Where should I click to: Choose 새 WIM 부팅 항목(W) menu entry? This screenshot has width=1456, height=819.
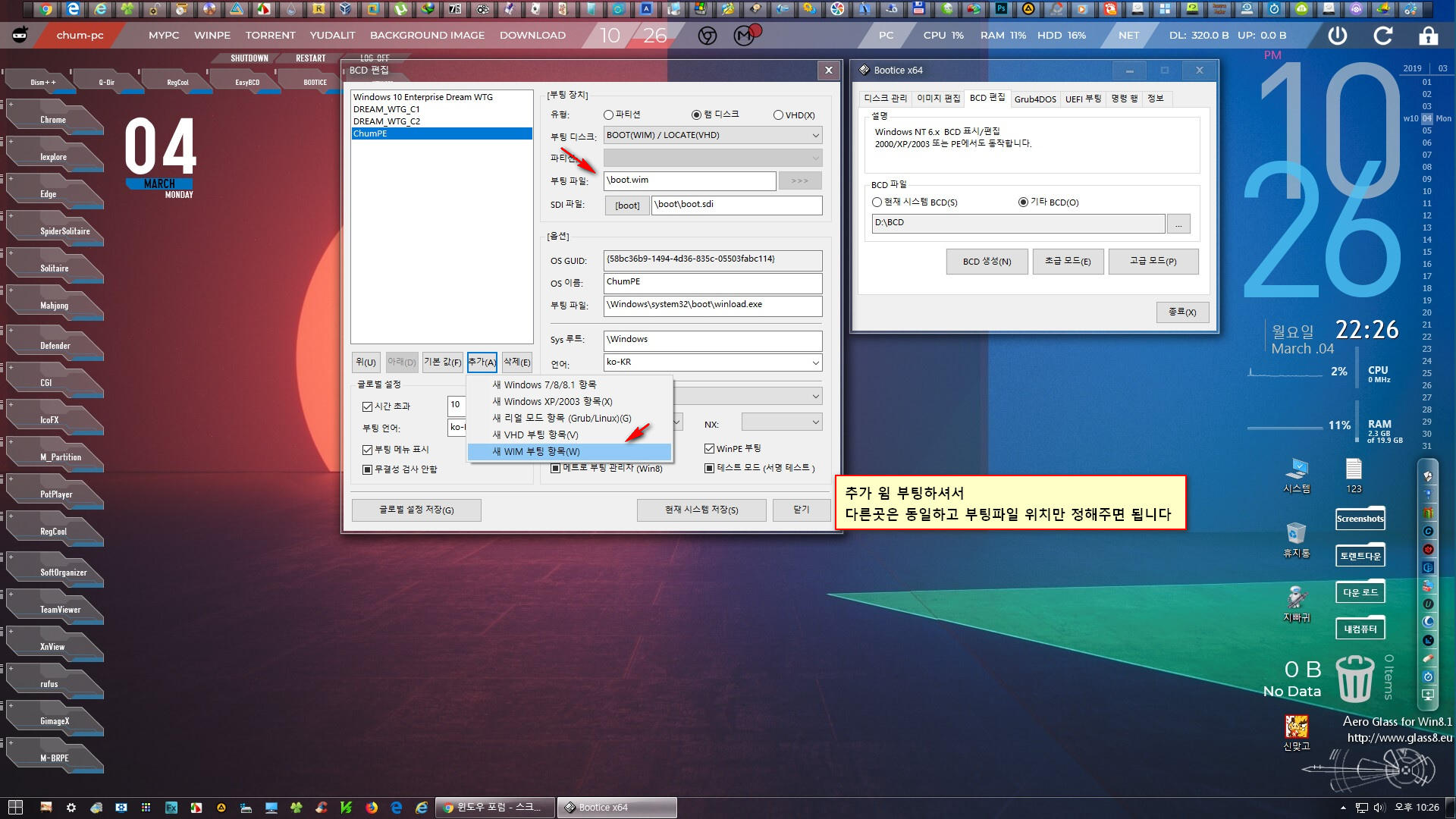point(570,452)
